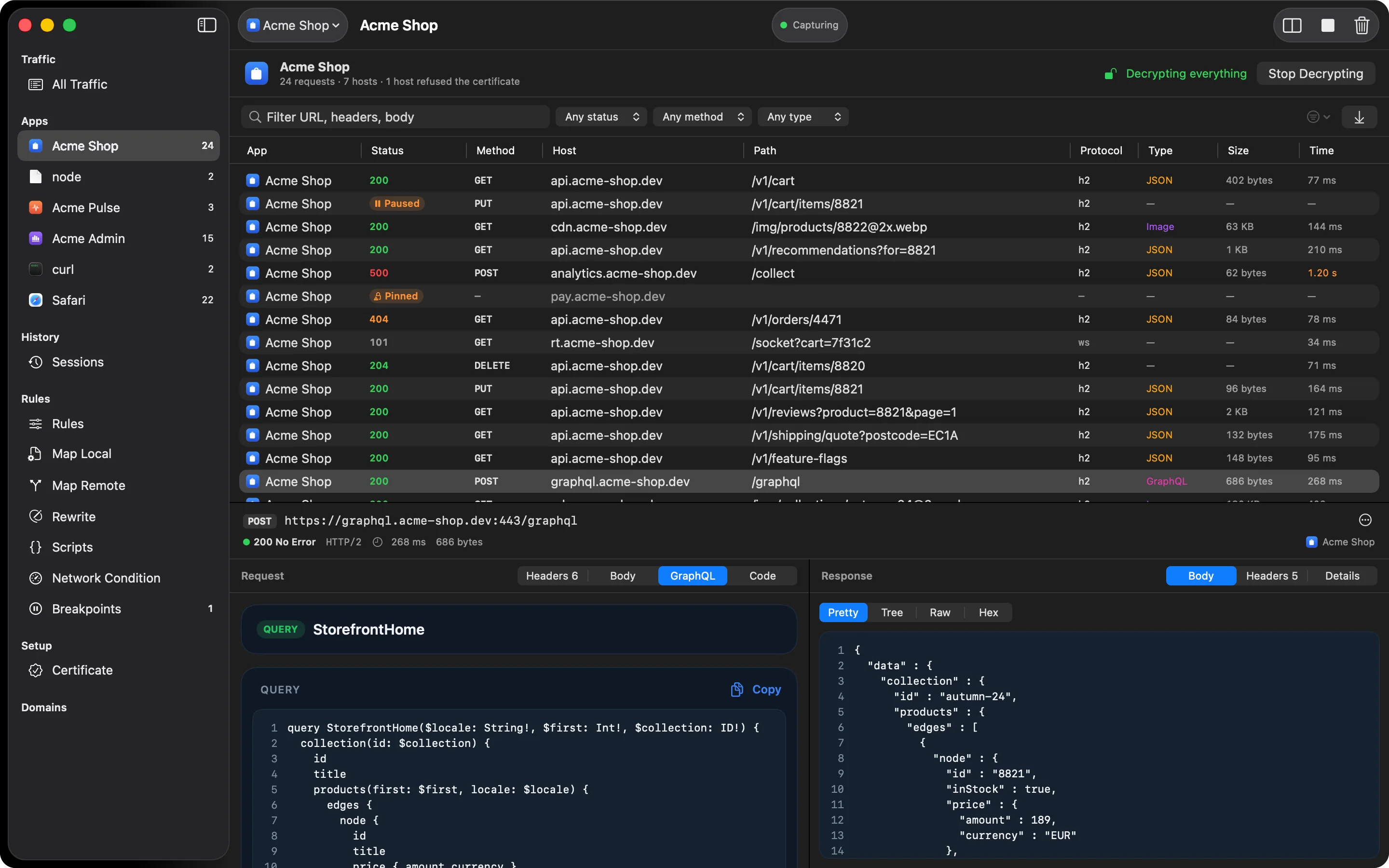
Task: Select Acme Admin app in the sidebar
Action: [118, 238]
